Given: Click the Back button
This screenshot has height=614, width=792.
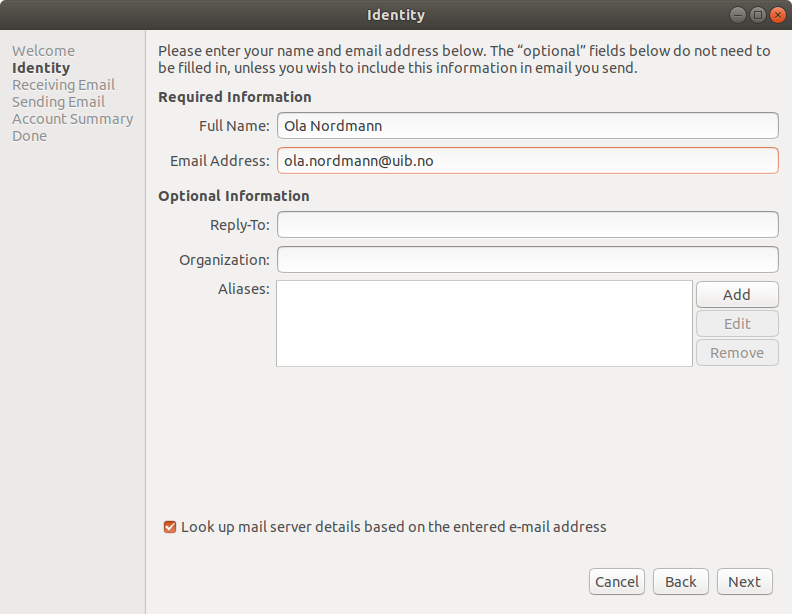Looking at the screenshot, I should pyautogui.click(x=681, y=582).
